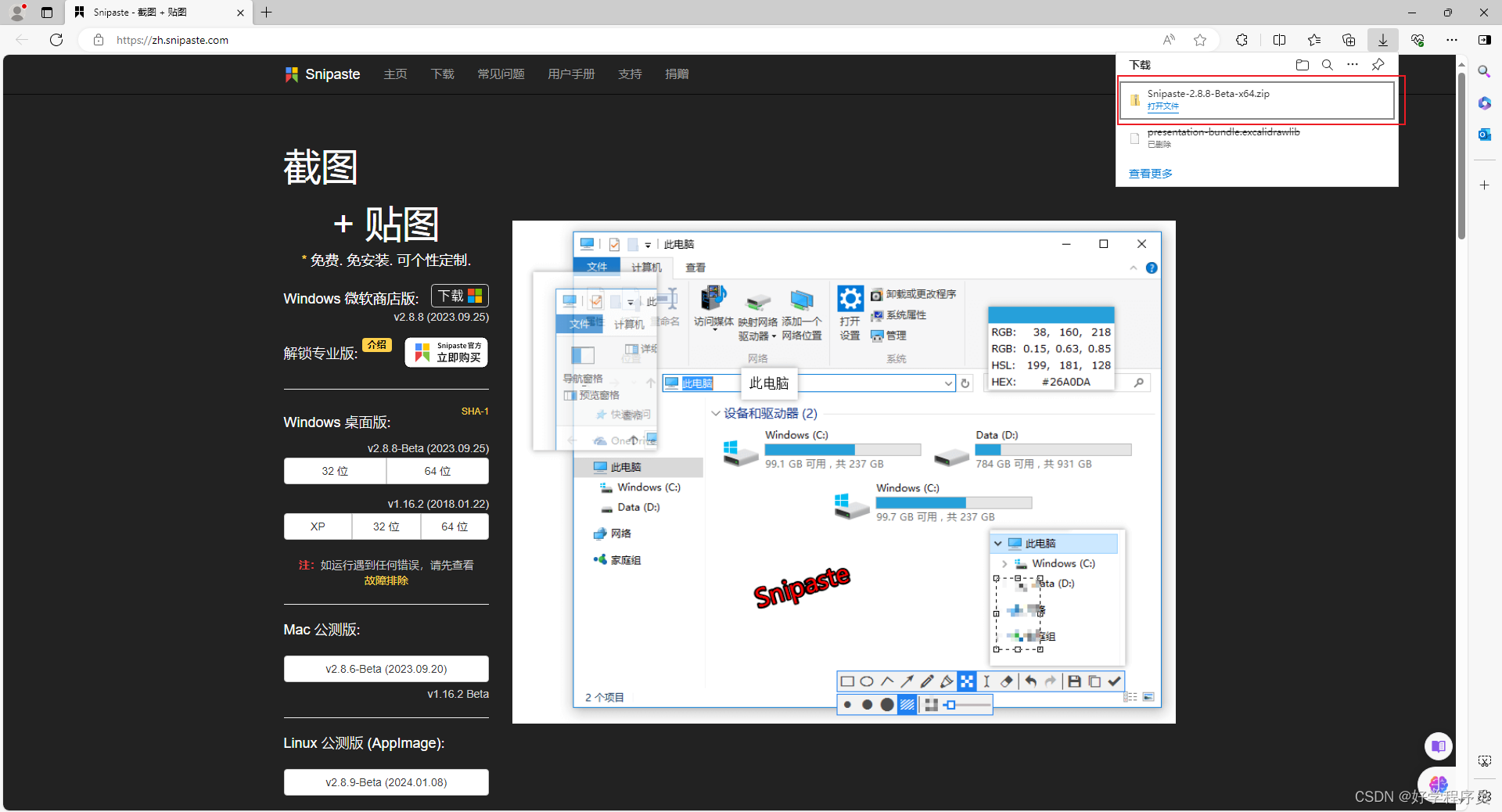Screen dimensions: 1502x812
Task: Open the SHA-1 link
Action: [x=475, y=411]
